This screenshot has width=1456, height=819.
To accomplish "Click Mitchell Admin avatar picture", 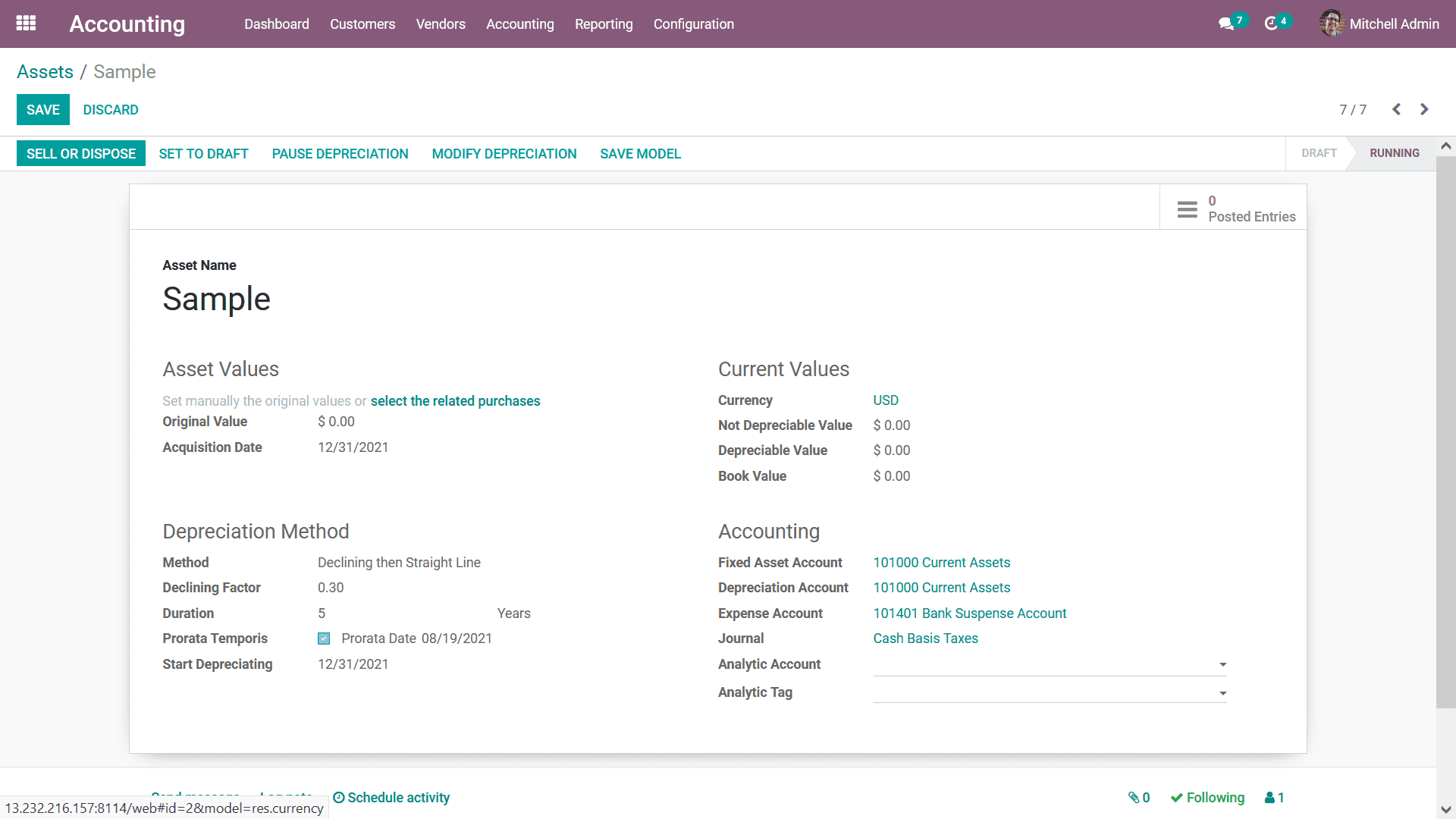I will (x=1332, y=24).
